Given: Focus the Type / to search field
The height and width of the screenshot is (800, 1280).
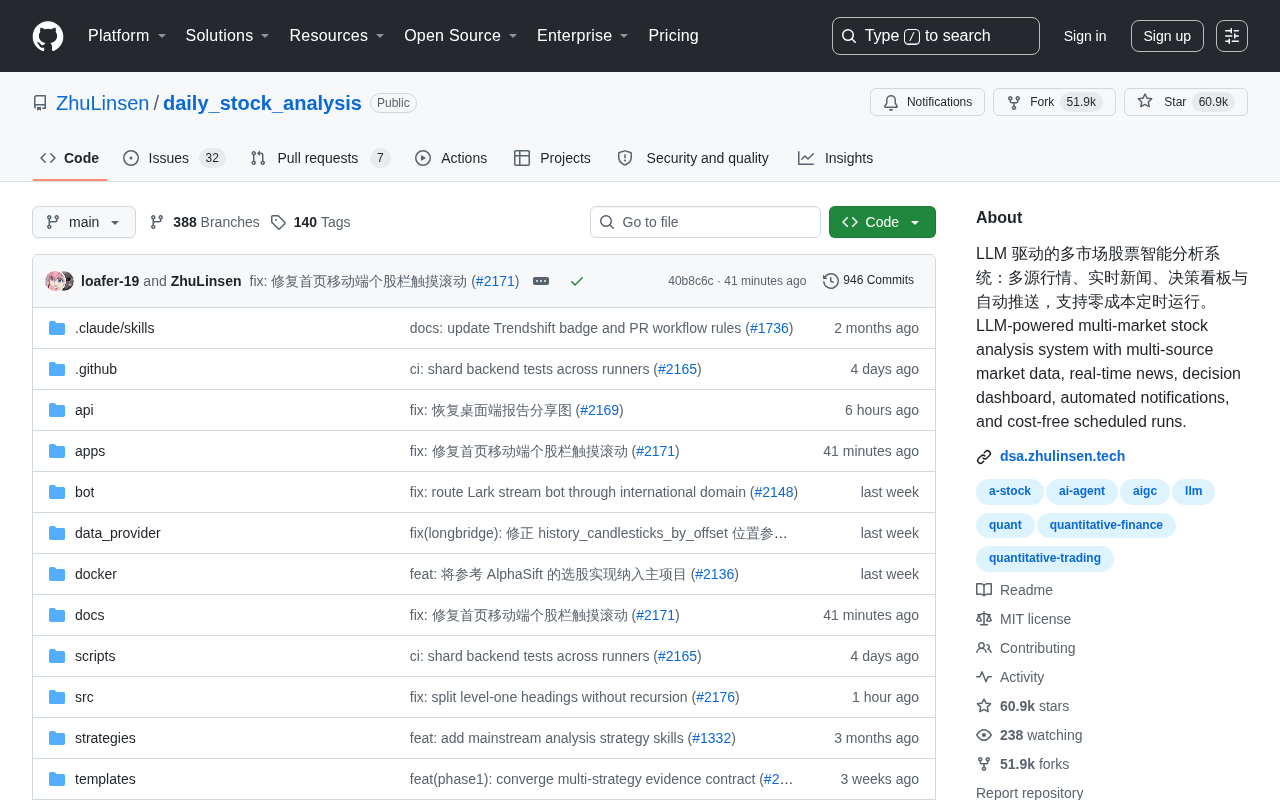Looking at the screenshot, I should click(936, 36).
